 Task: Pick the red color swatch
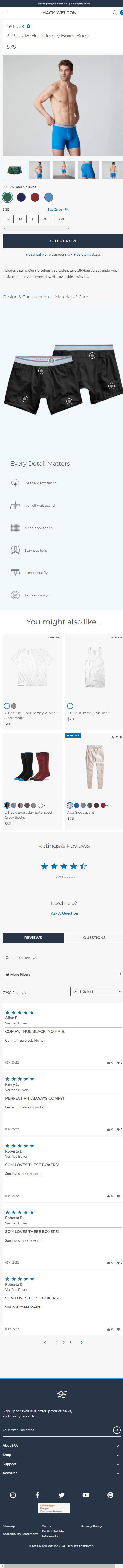pyautogui.click(x=35, y=197)
